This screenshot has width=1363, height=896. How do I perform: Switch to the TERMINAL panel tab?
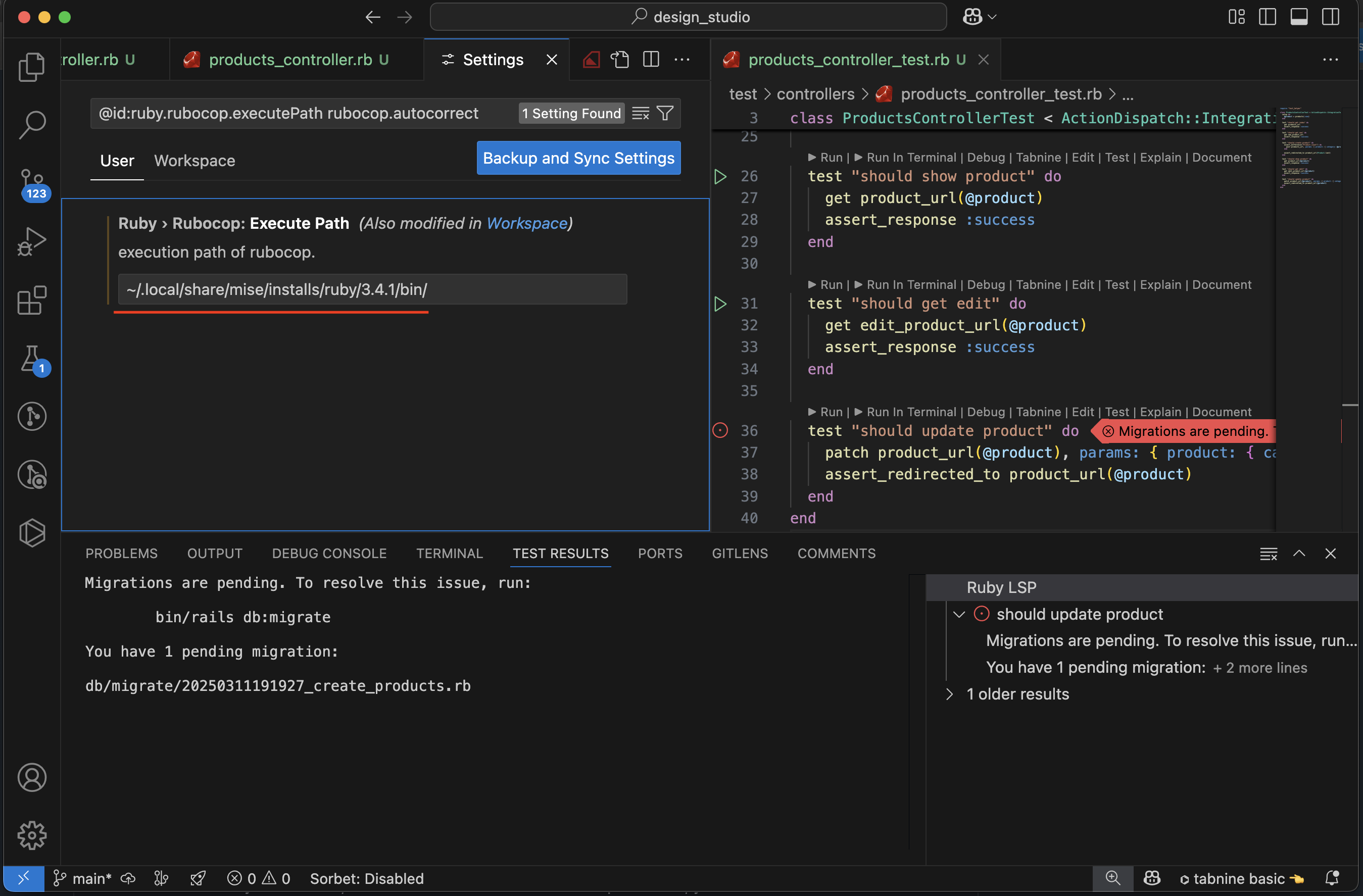point(450,553)
